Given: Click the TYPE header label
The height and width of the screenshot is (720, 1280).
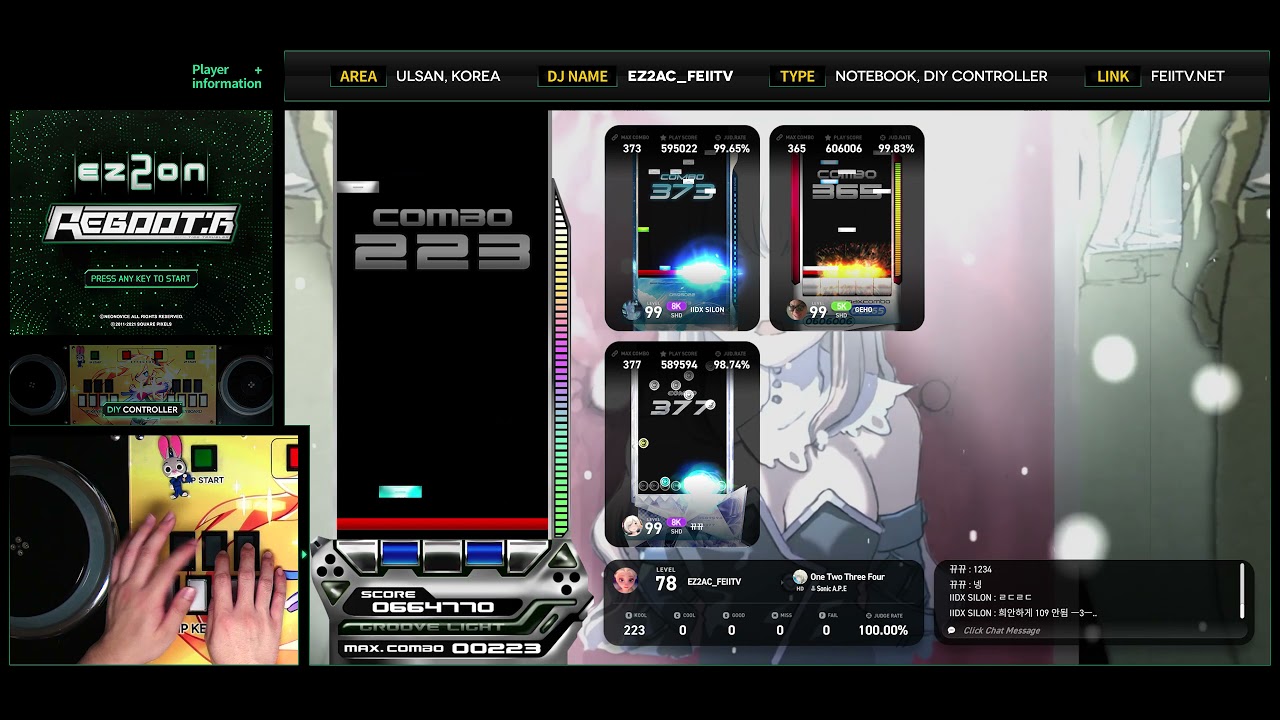Looking at the screenshot, I should [x=797, y=76].
